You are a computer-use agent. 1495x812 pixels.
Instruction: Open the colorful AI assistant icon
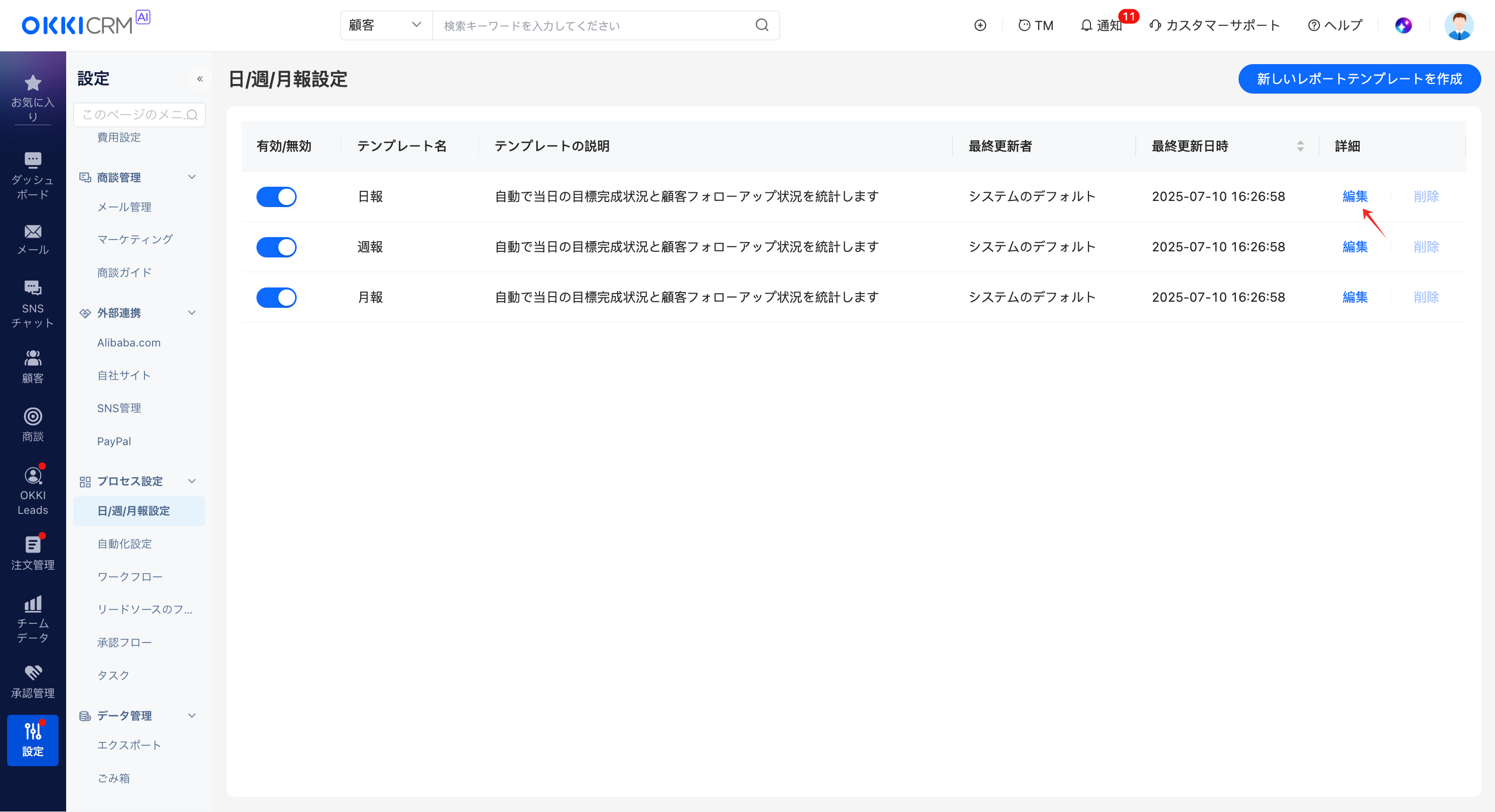[1403, 25]
